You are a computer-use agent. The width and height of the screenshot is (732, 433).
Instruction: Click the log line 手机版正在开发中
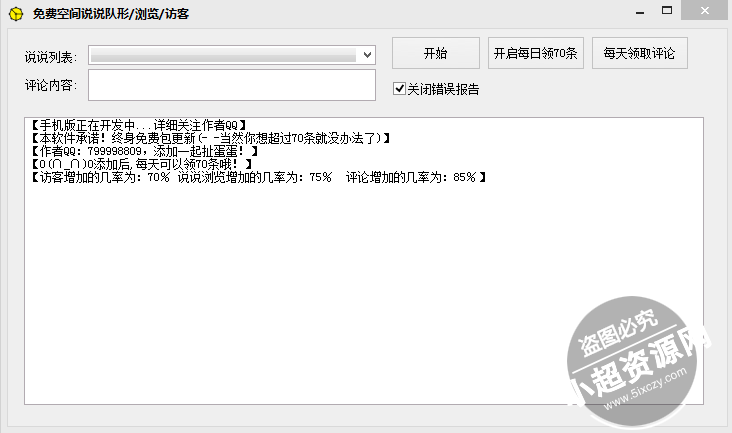pyautogui.click(x=139, y=125)
